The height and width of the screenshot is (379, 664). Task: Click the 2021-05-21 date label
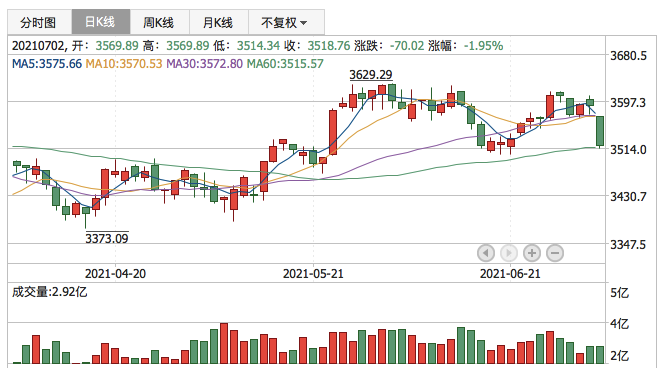313,274
